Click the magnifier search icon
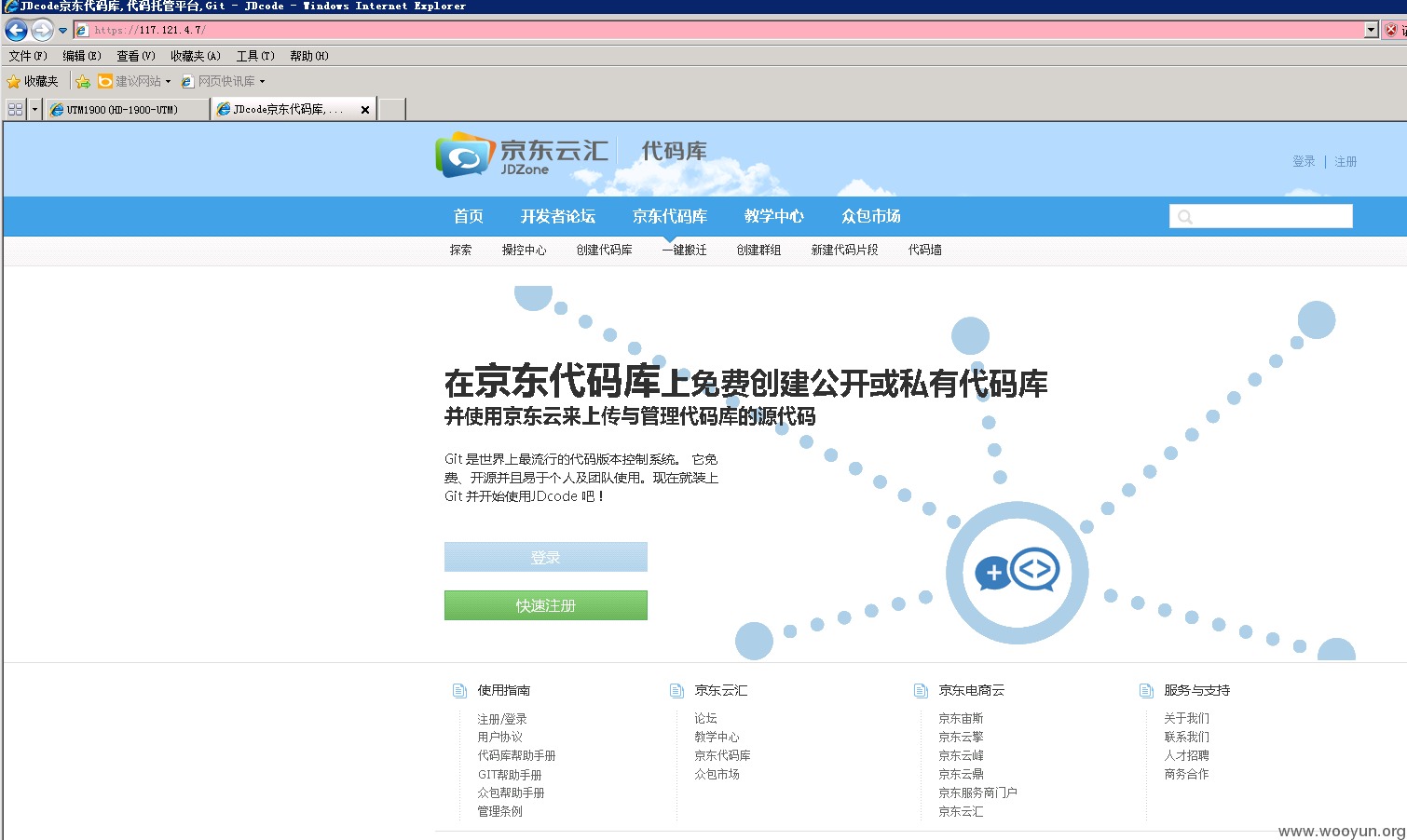This screenshot has height=840, width=1407. (x=1184, y=217)
